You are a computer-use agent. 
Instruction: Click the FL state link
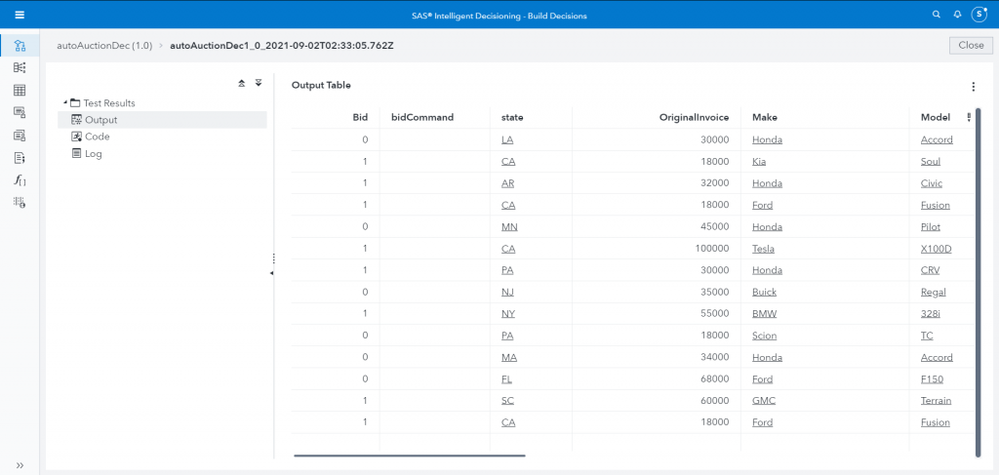(x=507, y=379)
